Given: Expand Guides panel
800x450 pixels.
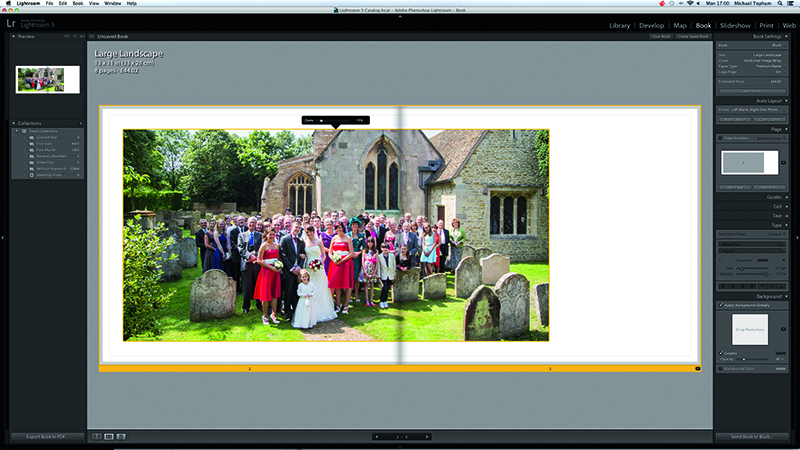Looking at the screenshot, I should point(786,197).
